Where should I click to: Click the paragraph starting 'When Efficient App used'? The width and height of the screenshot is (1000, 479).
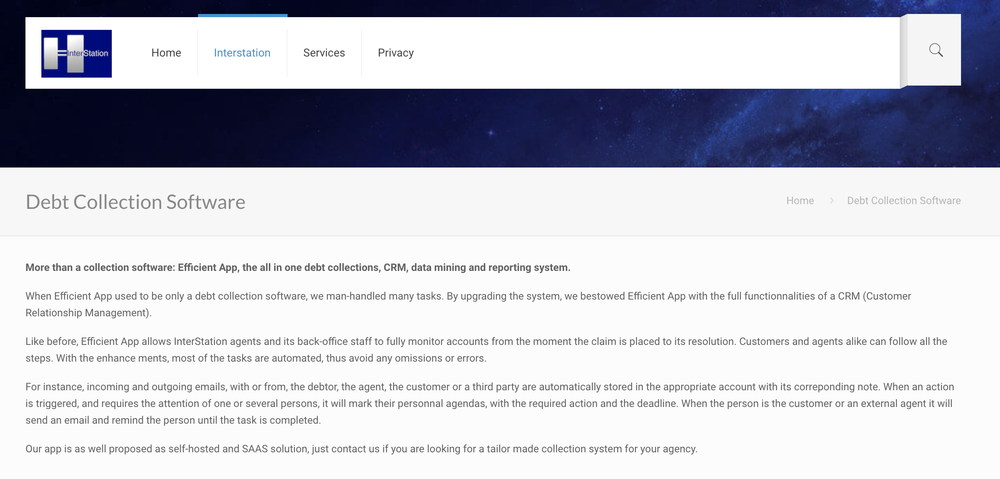pos(468,304)
